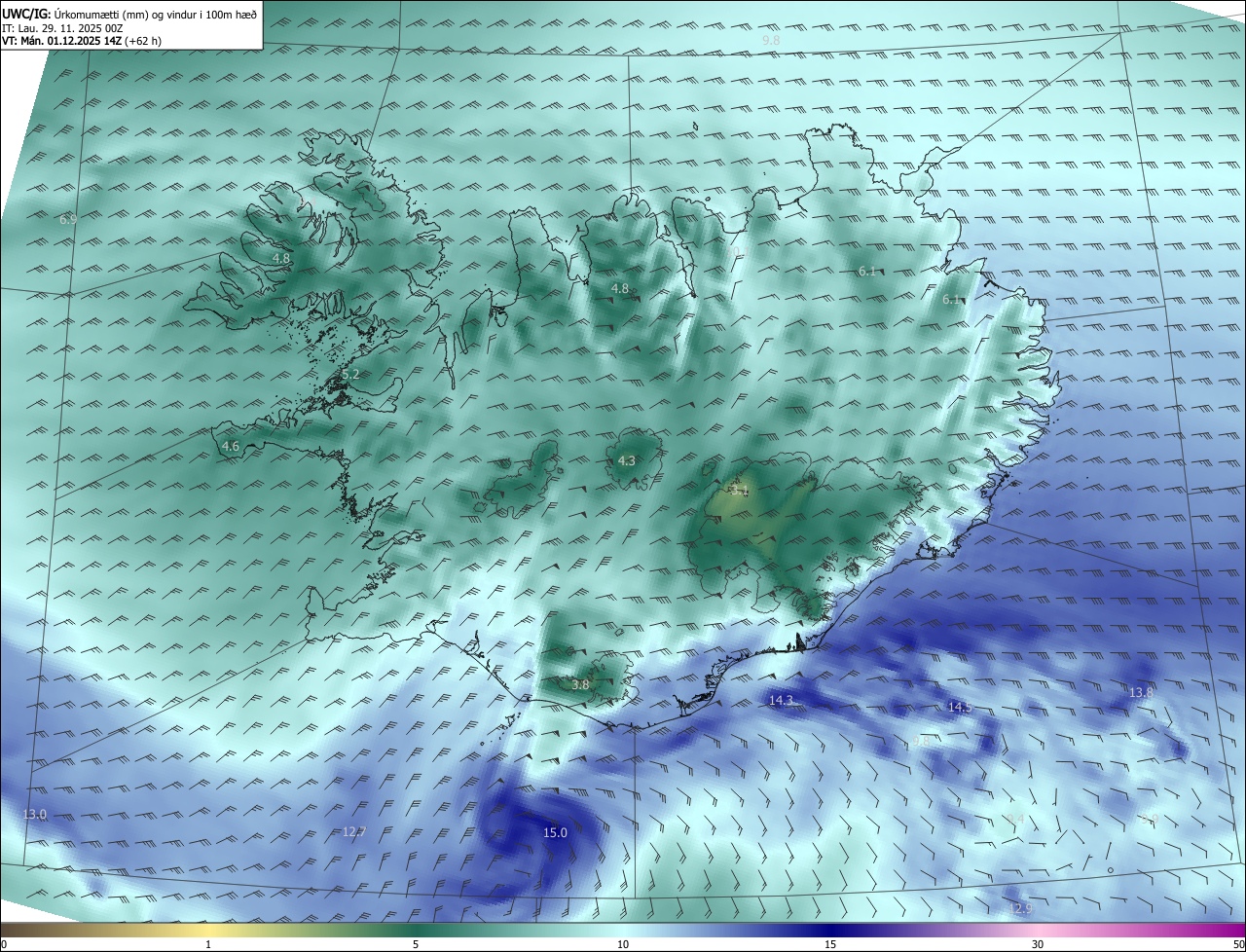
Task: Click the yellow section of the color bar
Action: pyautogui.click(x=209, y=930)
